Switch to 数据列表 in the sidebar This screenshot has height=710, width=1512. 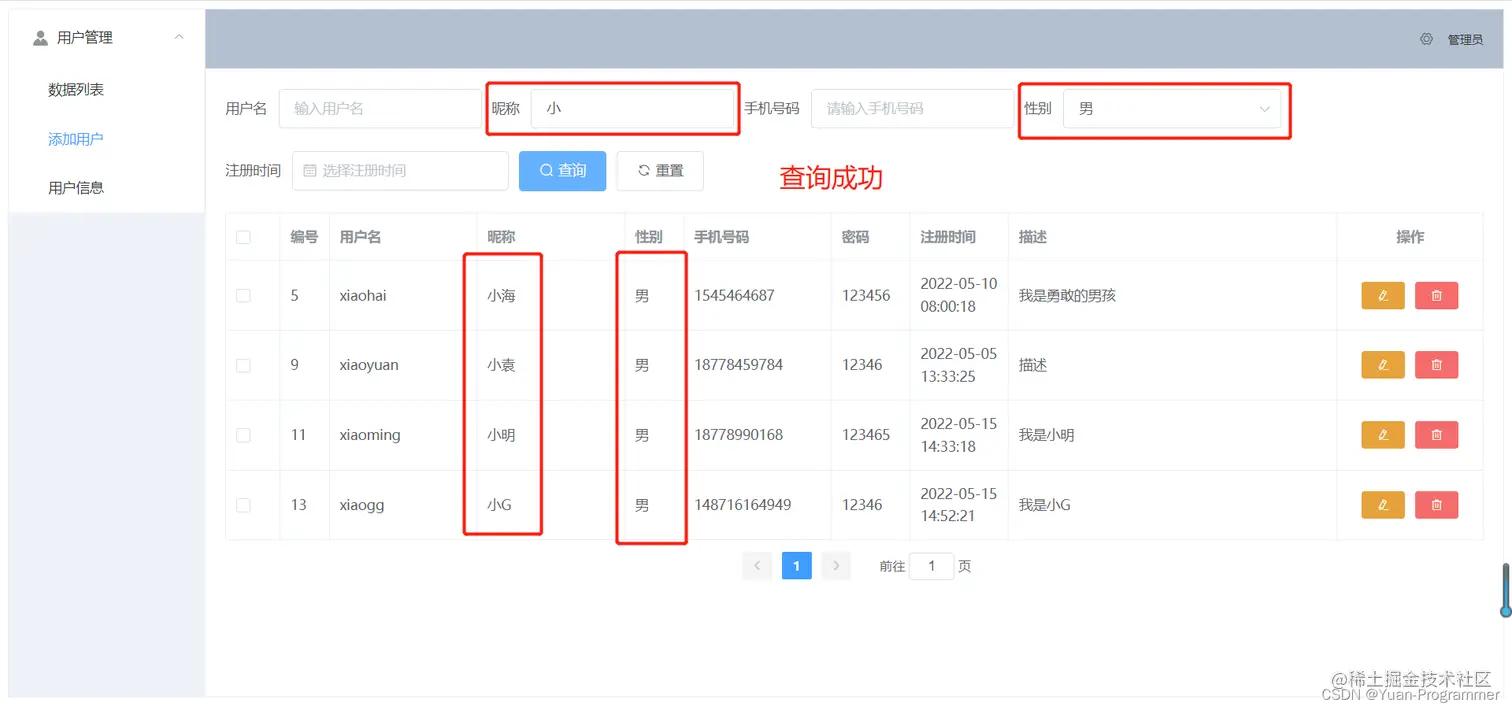75,89
